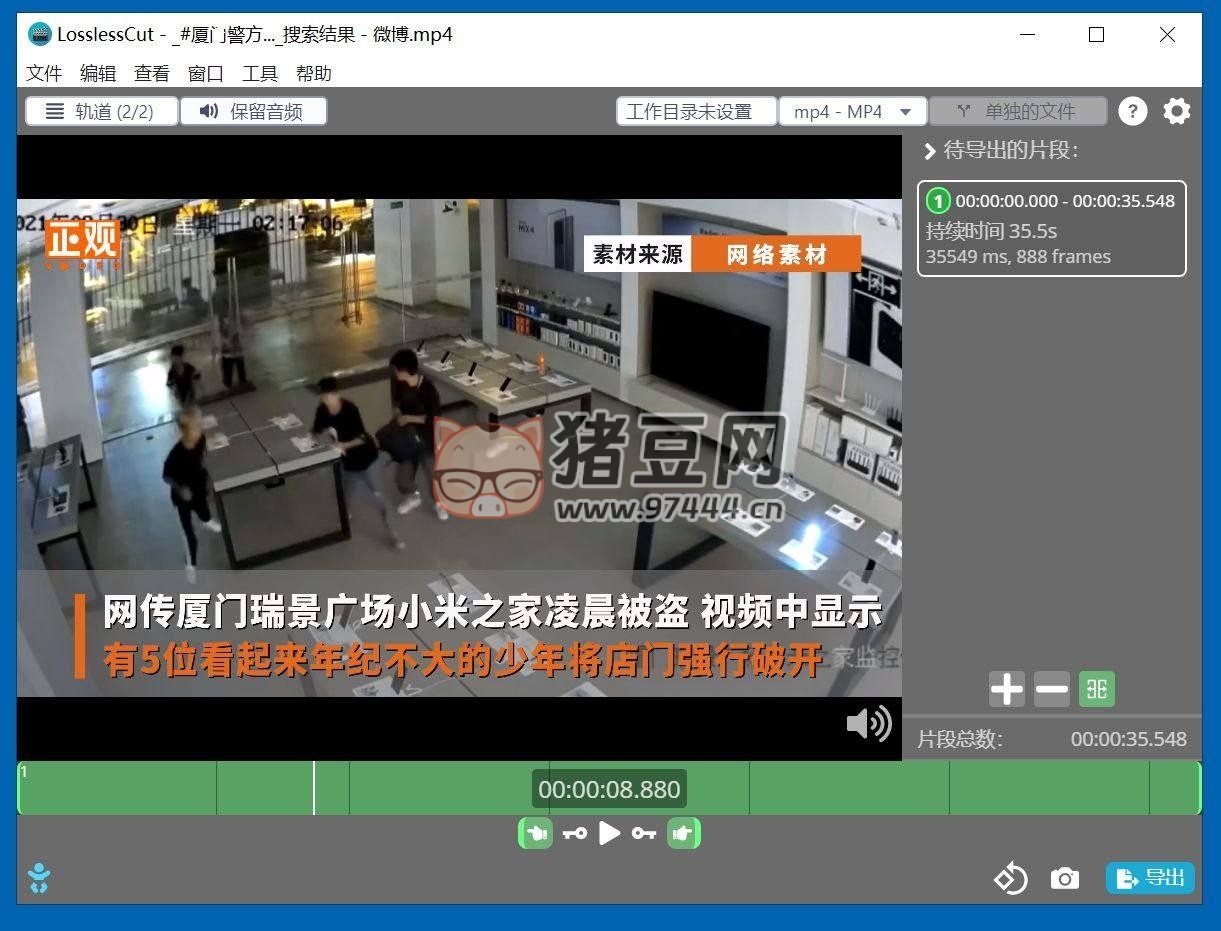Open the 轨道 (2/2) tracks panel
Viewport: 1221px width, 931px height.
[101, 111]
